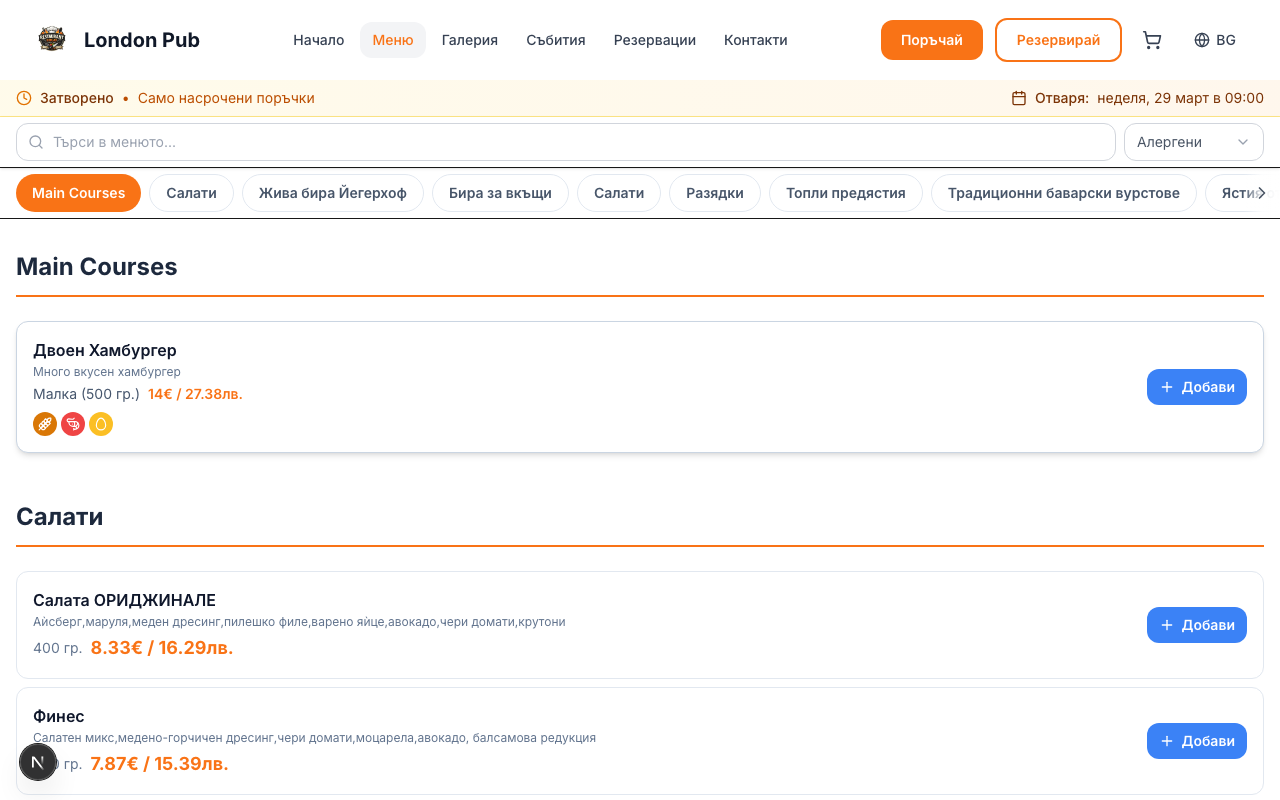
Task: Click the calendar icon beside Отваря
Action: pyautogui.click(x=1019, y=98)
